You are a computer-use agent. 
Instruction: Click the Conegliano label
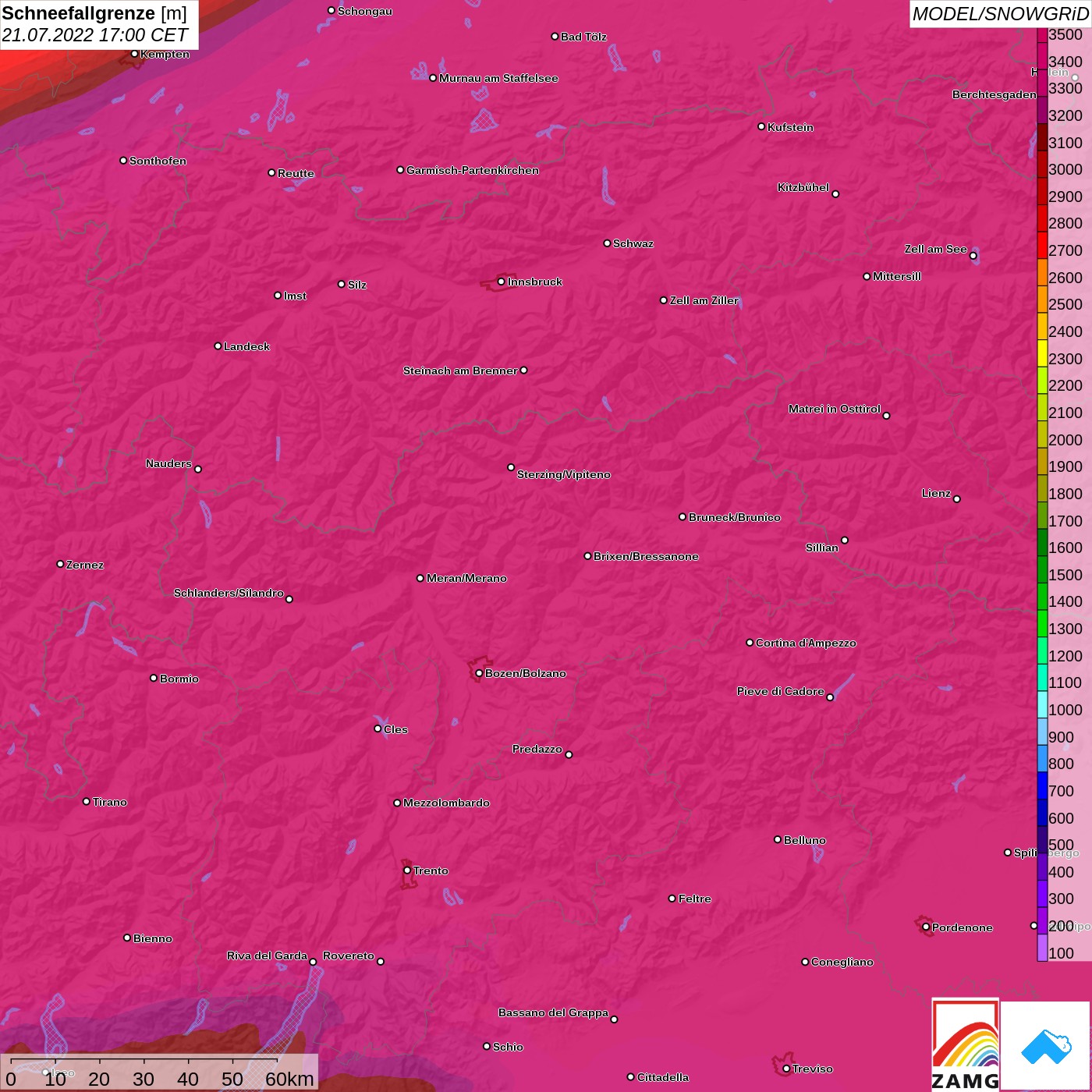click(x=842, y=962)
